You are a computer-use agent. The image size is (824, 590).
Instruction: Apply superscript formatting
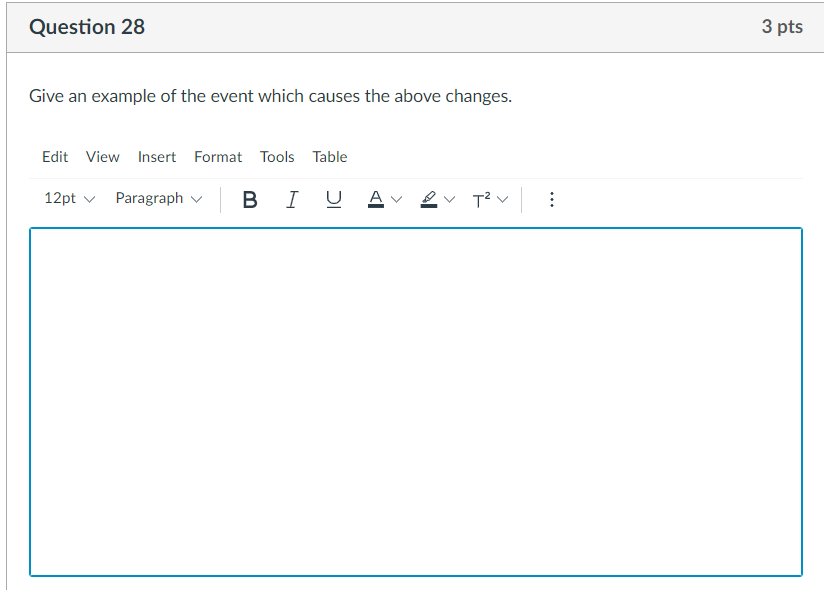click(x=481, y=199)
